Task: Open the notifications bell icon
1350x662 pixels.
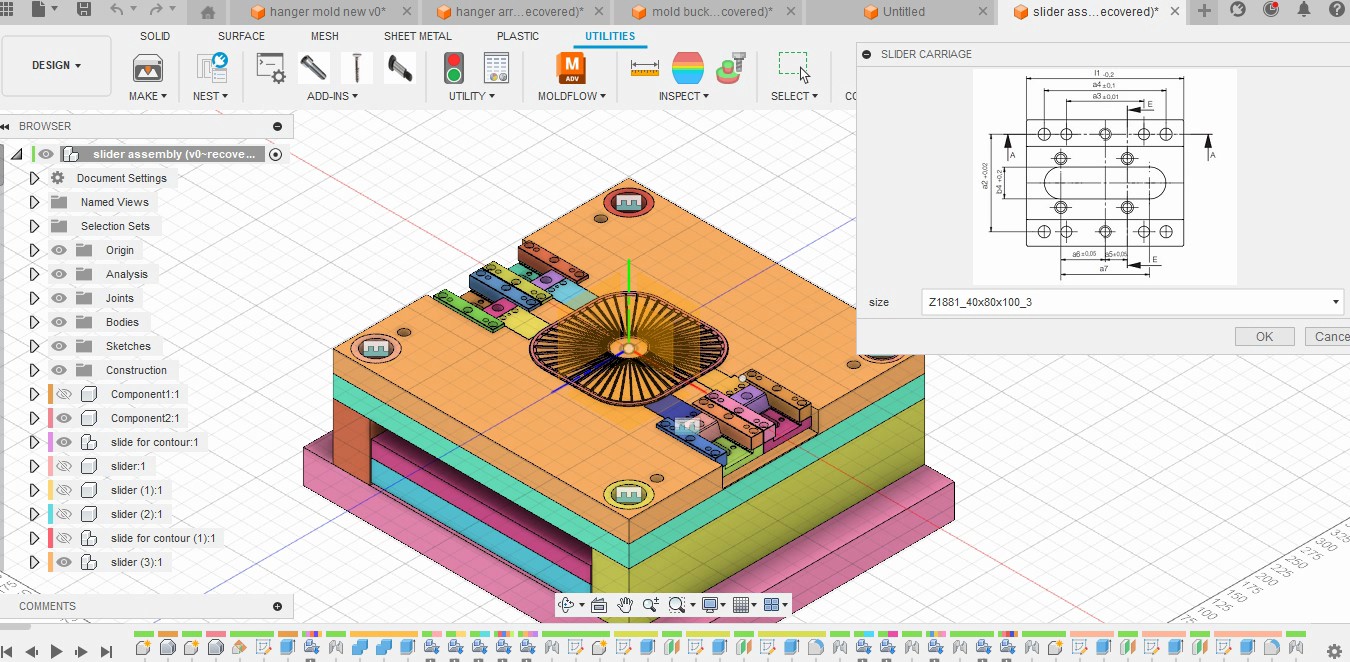Action: click(1304, 10)
